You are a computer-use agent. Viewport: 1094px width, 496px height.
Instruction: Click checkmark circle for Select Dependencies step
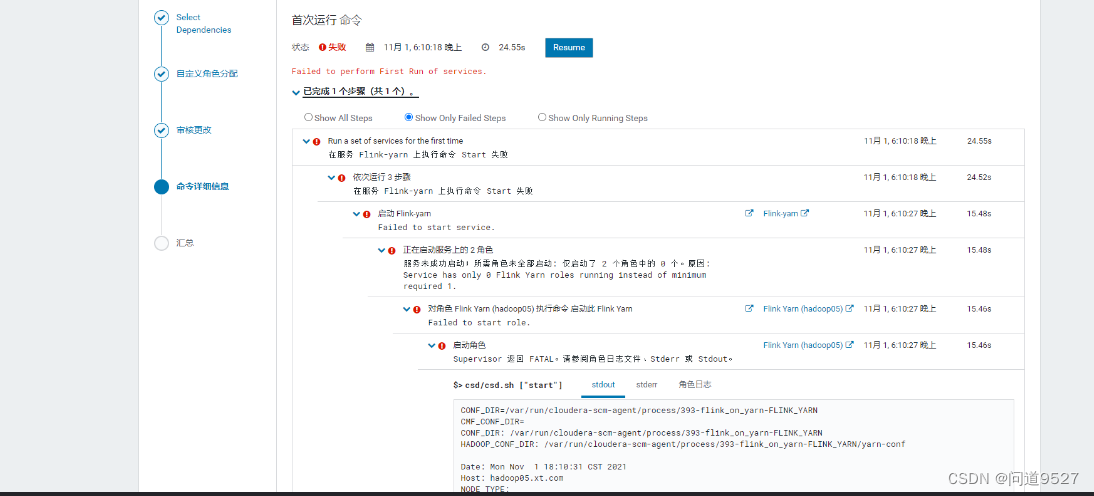(x=161, y=17)
